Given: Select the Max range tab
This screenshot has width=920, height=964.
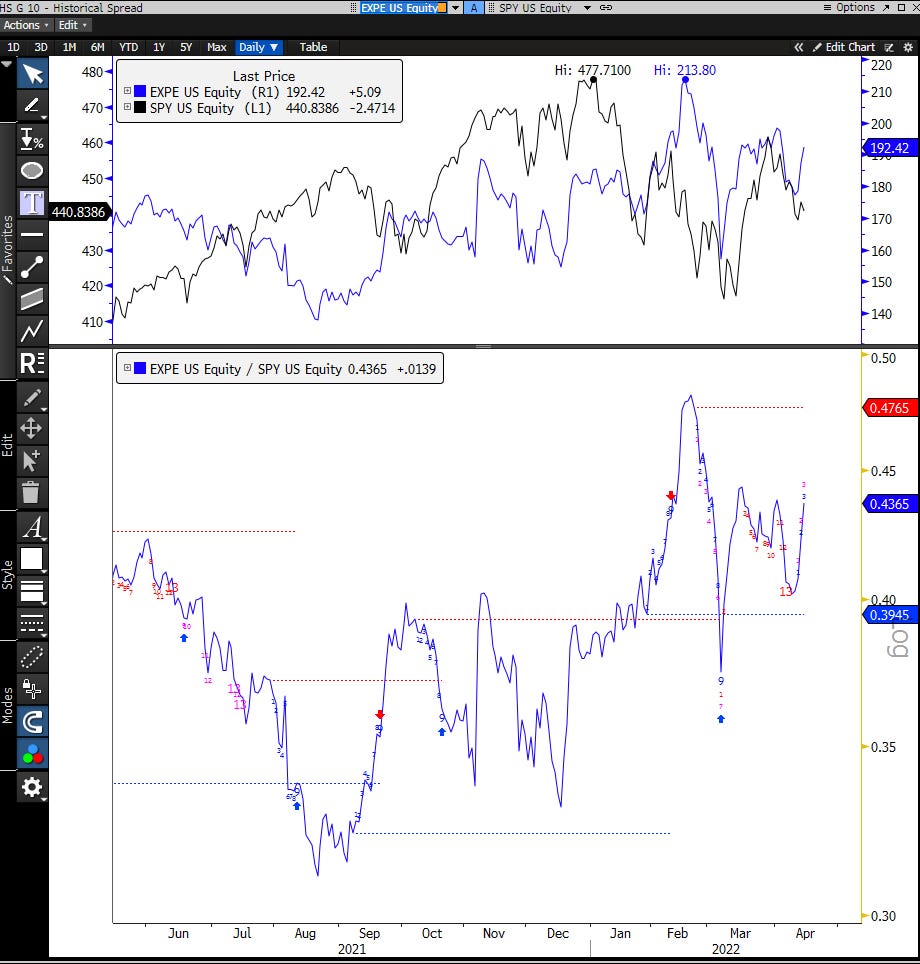Looking at the screenshot, I should 216,47.
